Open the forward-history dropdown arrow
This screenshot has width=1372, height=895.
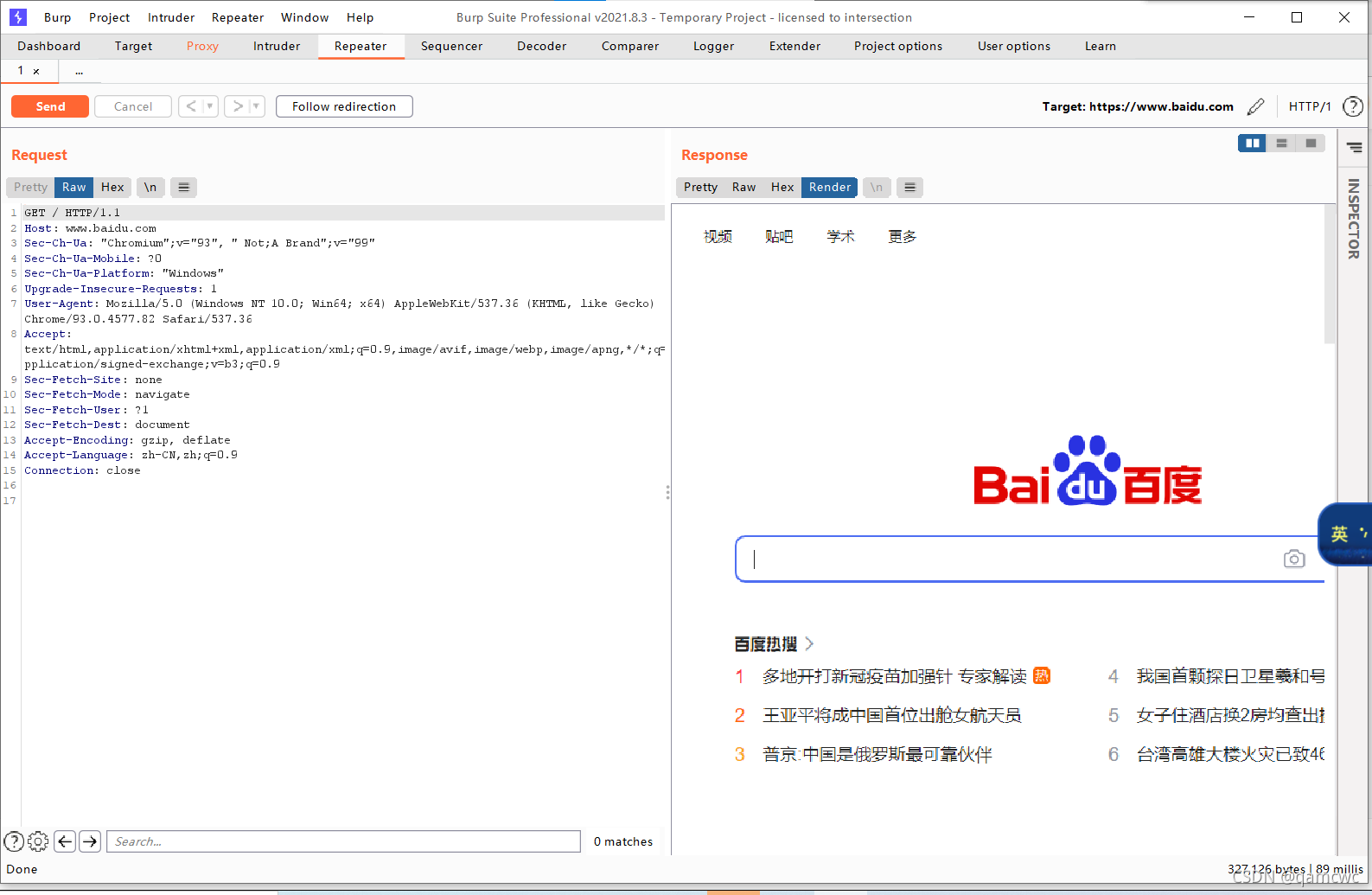tap(256, 106)
